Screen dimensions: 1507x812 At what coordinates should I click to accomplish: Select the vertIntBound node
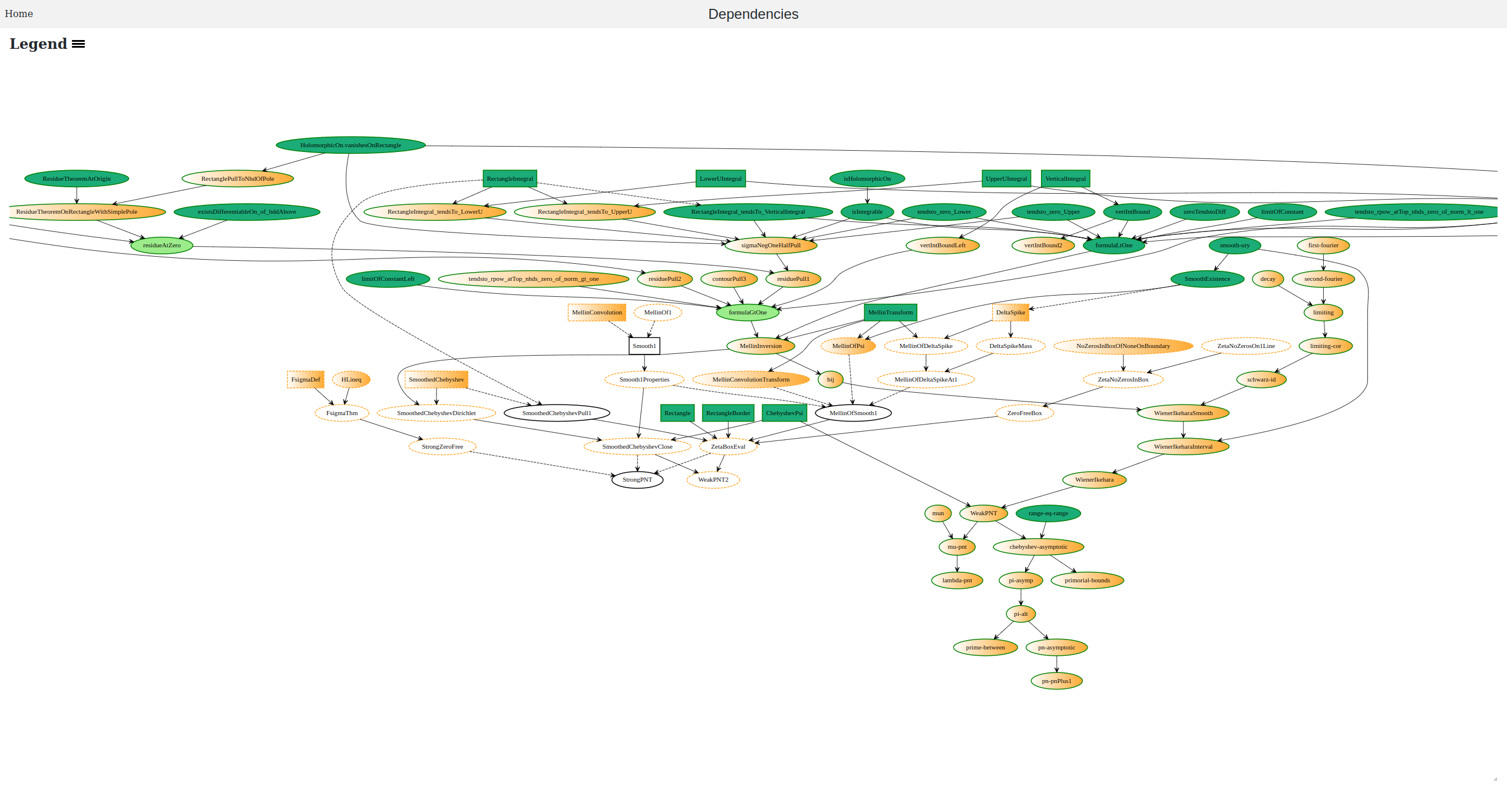click(1132, 212)
